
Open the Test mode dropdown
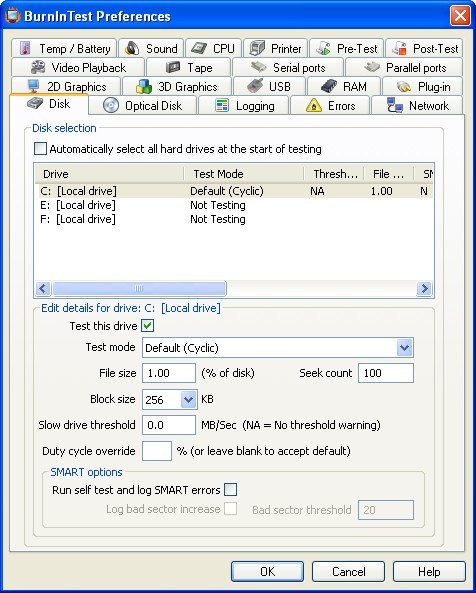tap(404, 348)
